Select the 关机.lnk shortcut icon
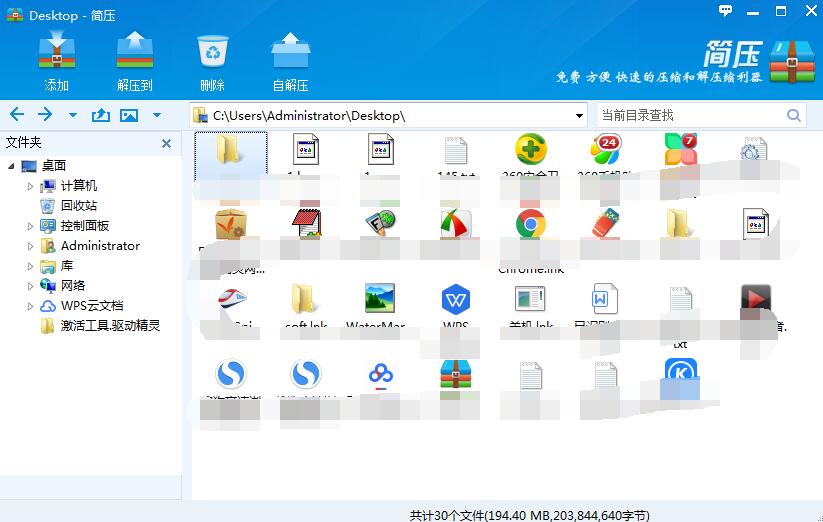This screenshot has width=823, height=522. 530,299
